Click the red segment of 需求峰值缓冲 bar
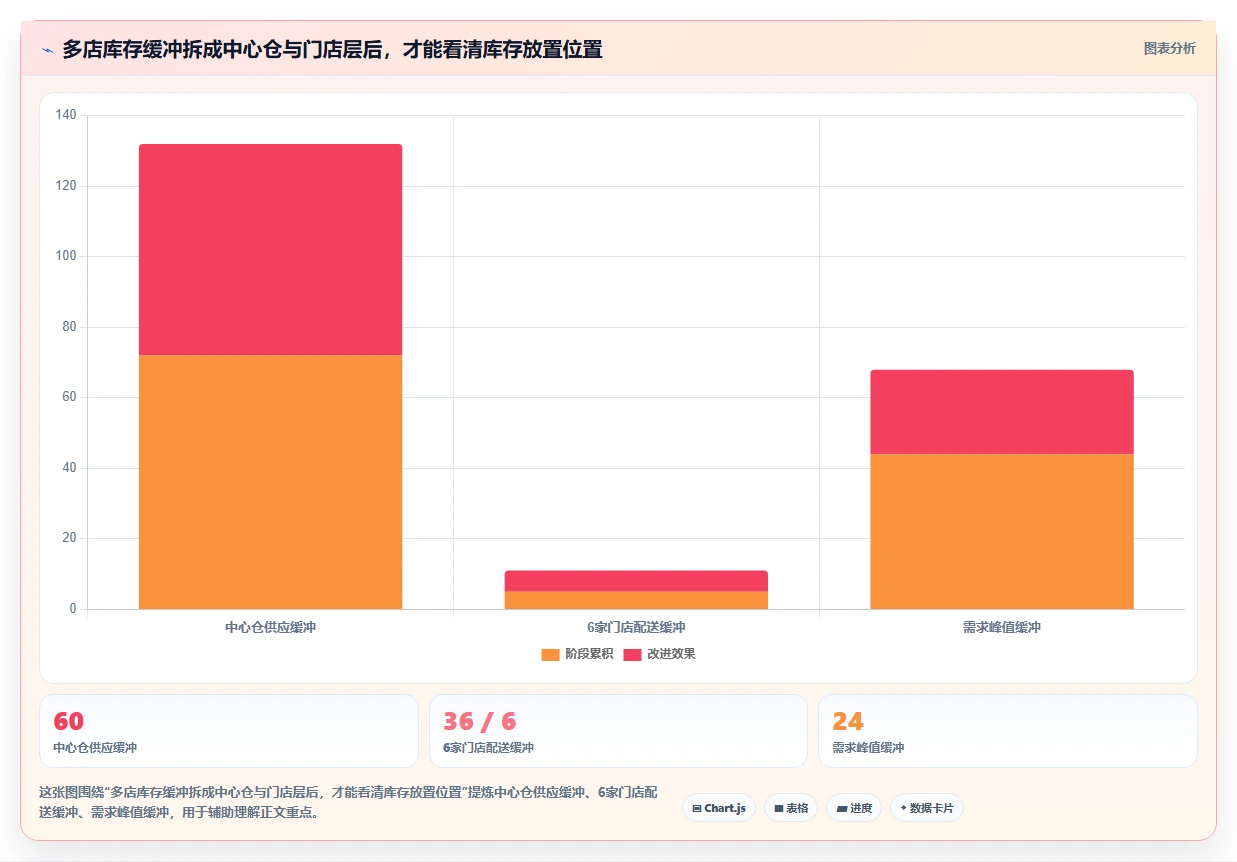Image resolution: width=1237 pixels, height=862 pixels. pyautogui.click(x=1002, y=412)
